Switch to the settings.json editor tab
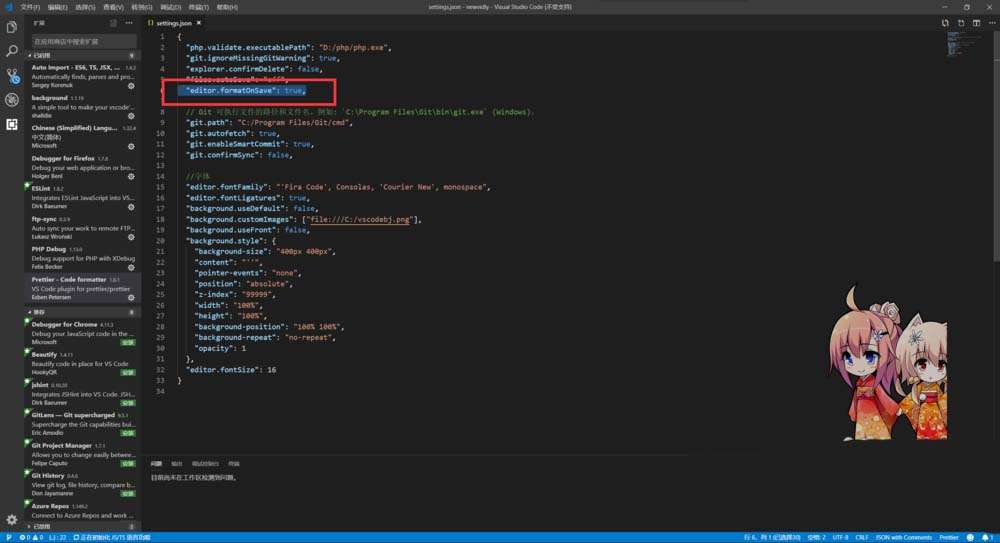The width and height of the screenshot is (1000, 543). tap(173, 22)
